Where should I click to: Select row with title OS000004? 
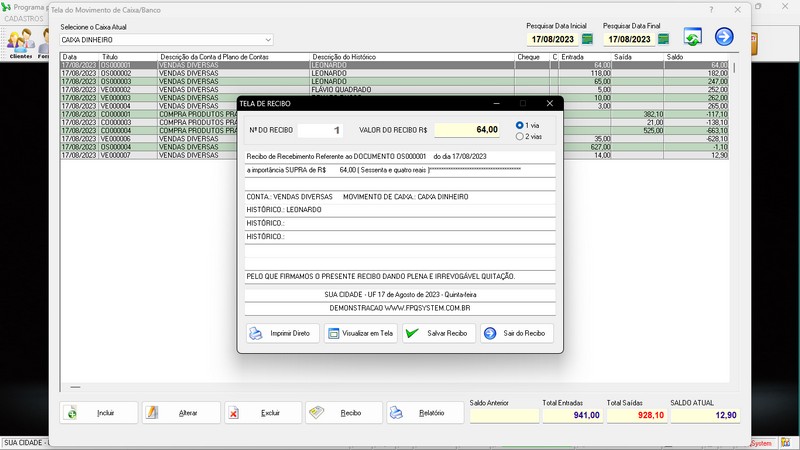click(x=394, y=147)
